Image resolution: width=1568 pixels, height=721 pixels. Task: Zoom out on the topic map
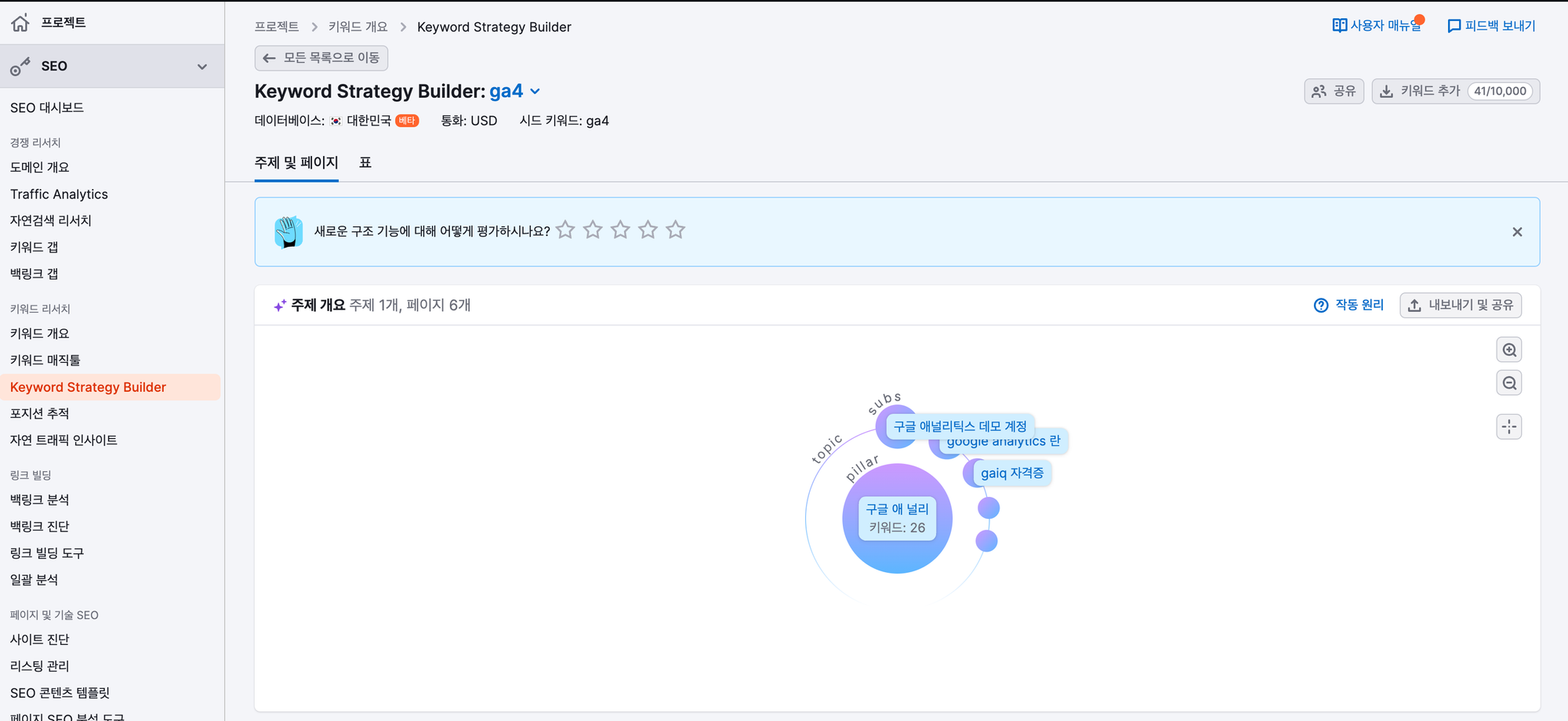pyautogui.click(x=1509, y=383)
